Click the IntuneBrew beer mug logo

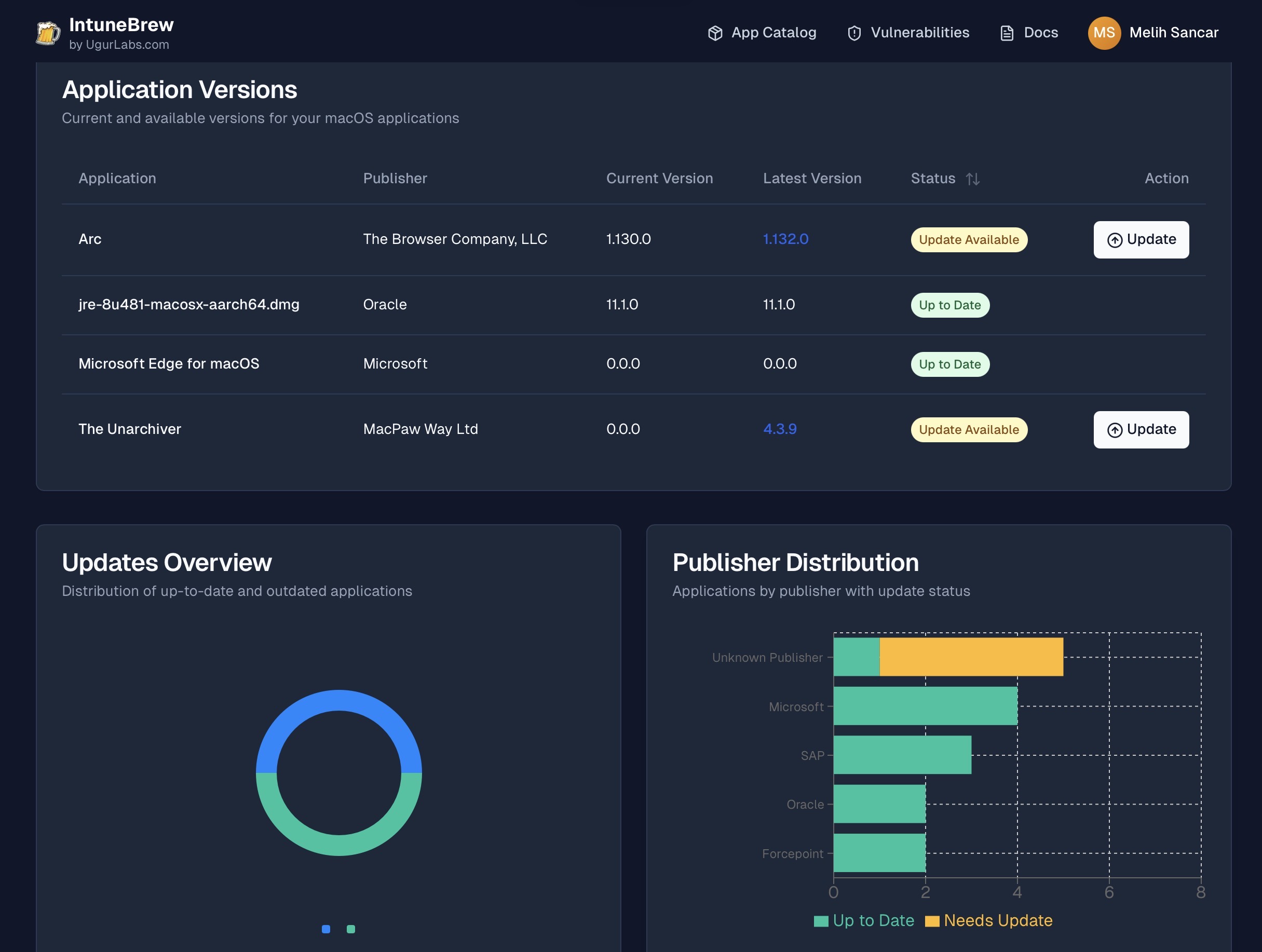(x=48, y=33)
